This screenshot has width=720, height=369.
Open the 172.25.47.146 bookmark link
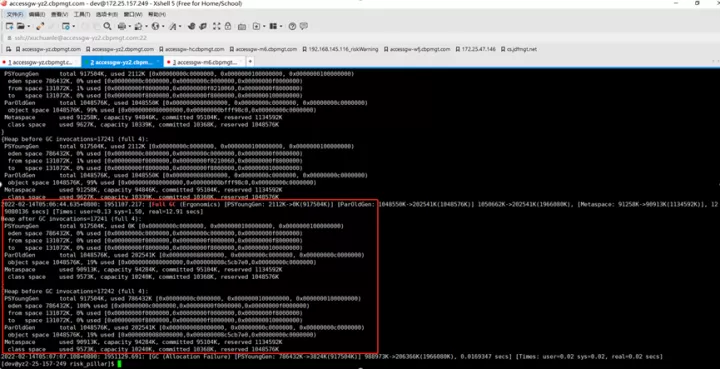click(476, 49)
